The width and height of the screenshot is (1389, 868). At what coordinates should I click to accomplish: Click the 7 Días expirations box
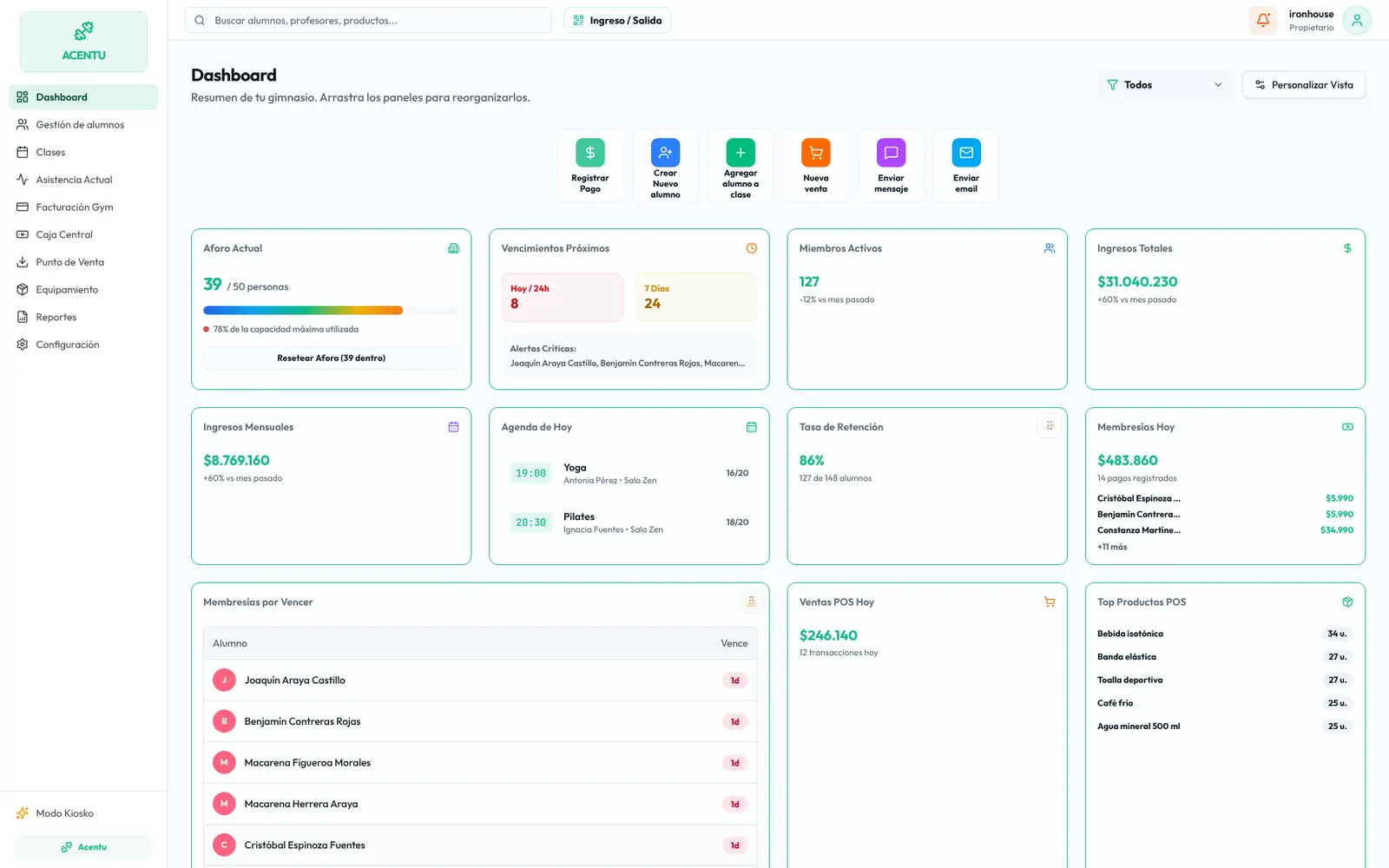696,297
